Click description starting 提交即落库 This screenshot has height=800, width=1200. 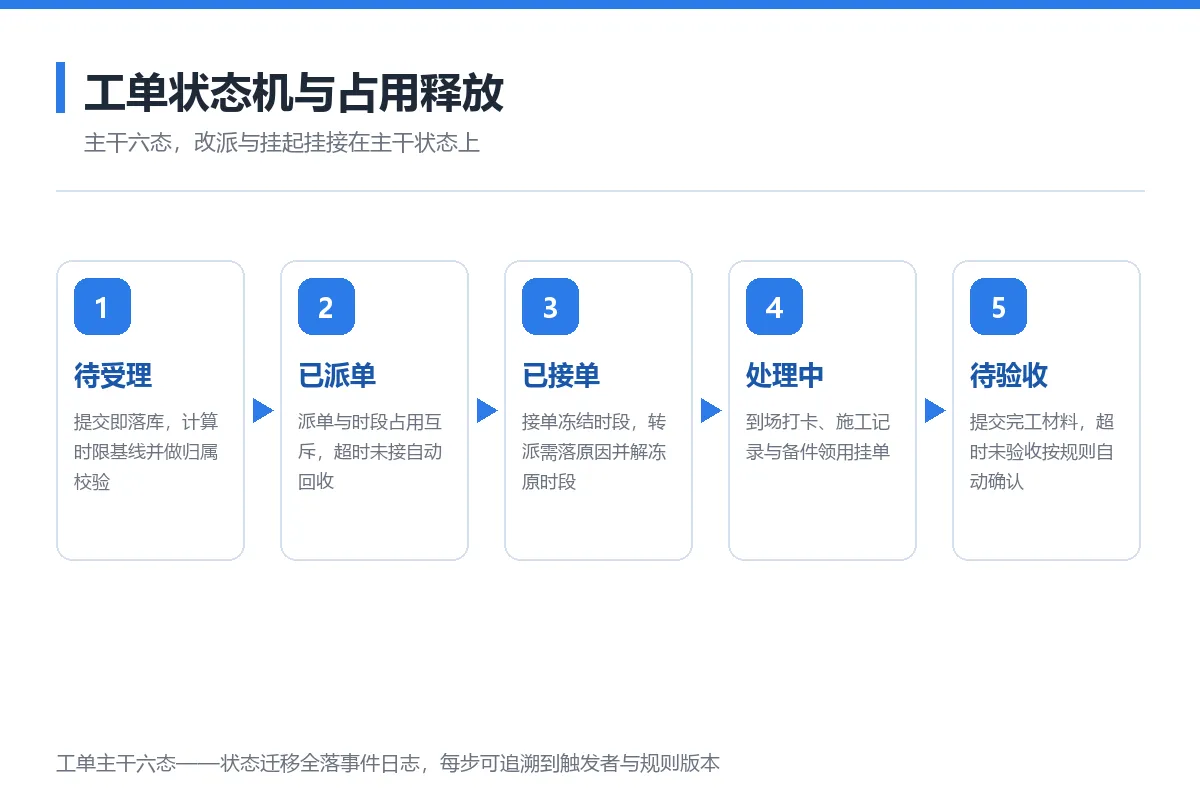point(146,452)
